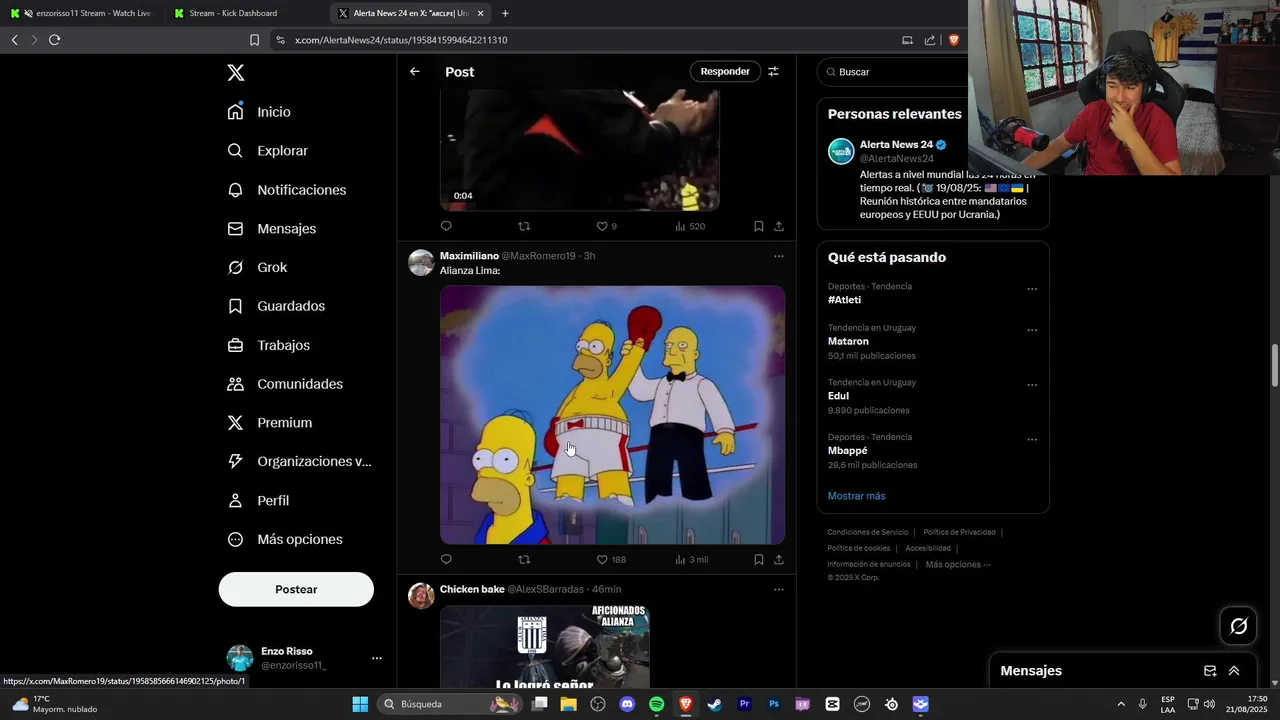The width and height of the screenshot is (1280, 720).
Task: Bookmark Maximiliano's post
Action: [x=759, y=560]
